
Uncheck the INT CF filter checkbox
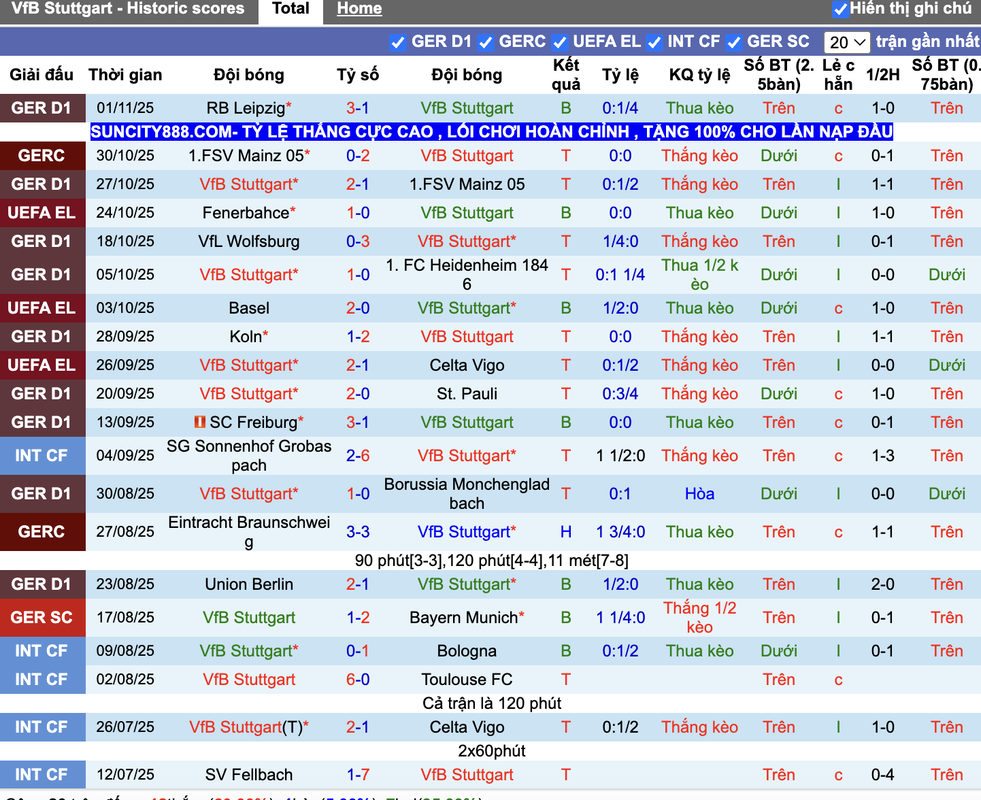(x=654, y=43)
